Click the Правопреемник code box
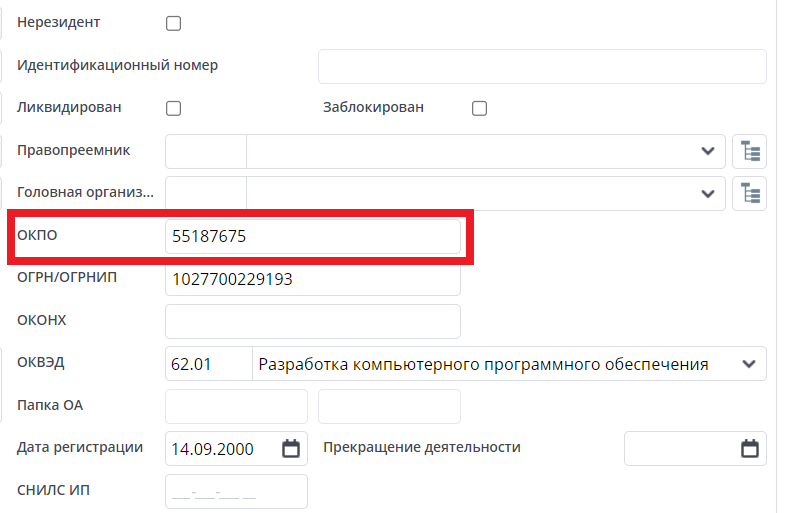 pos(205,152)
